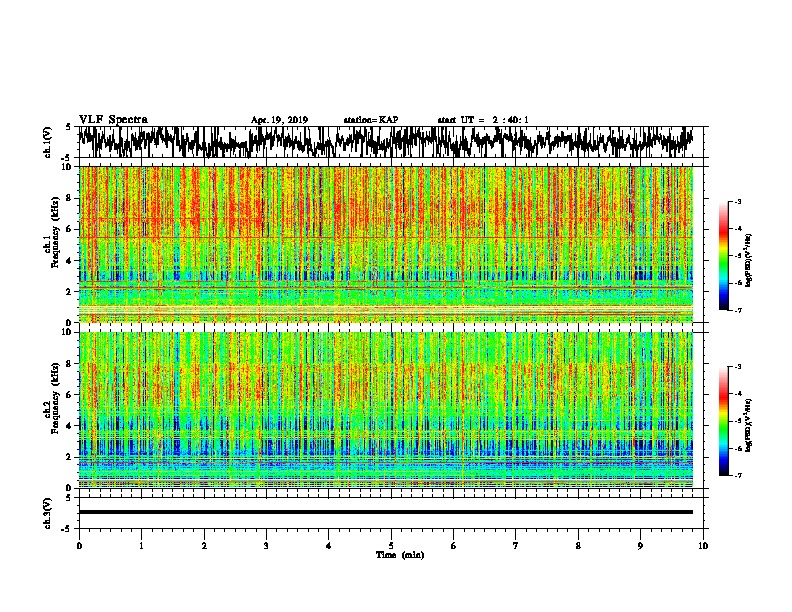Click the ch.1 spectrogram plot area
The image size is (792, 612).
point(386,244)
